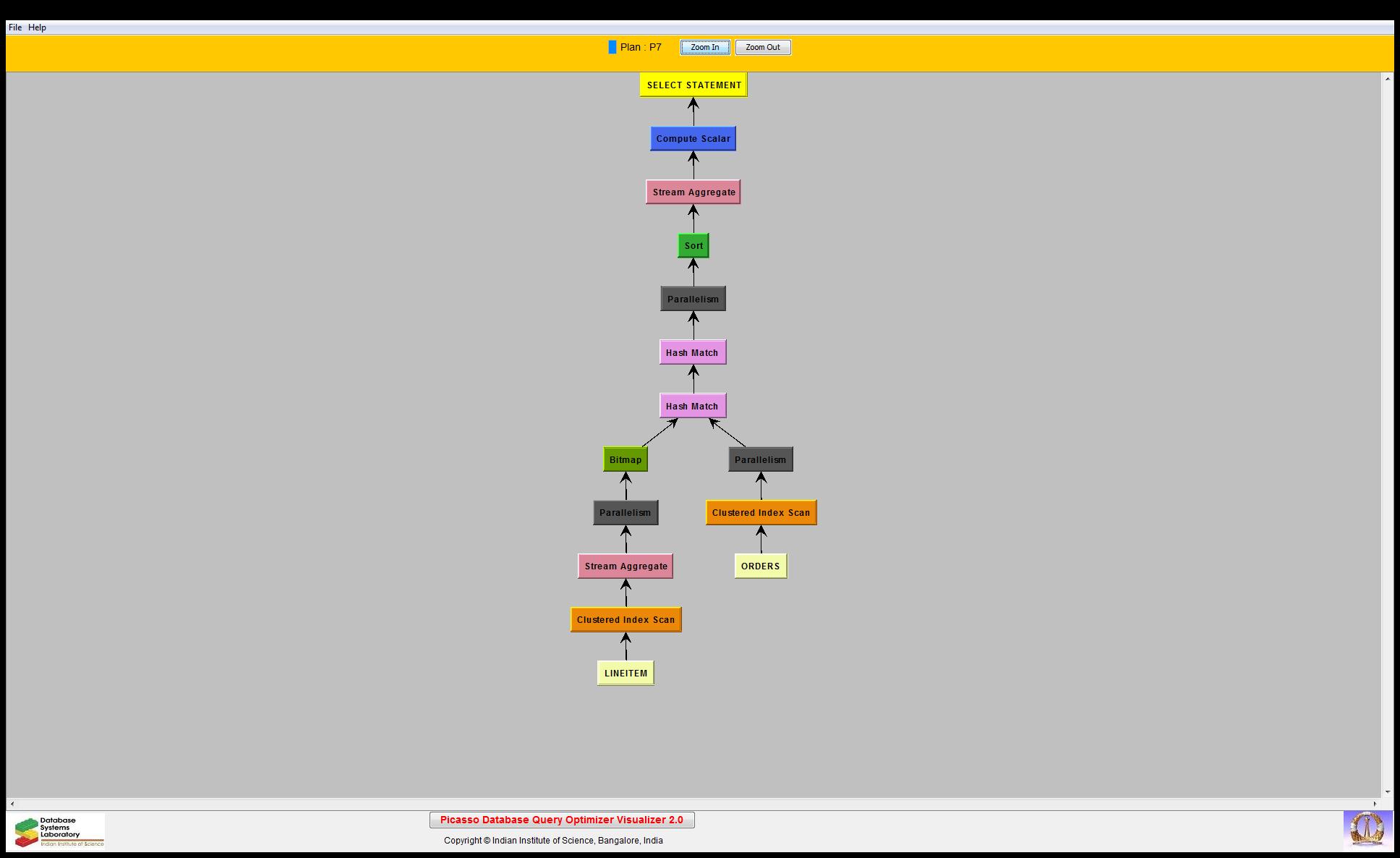Click the Indian Institute of Science emblem

1367,829
